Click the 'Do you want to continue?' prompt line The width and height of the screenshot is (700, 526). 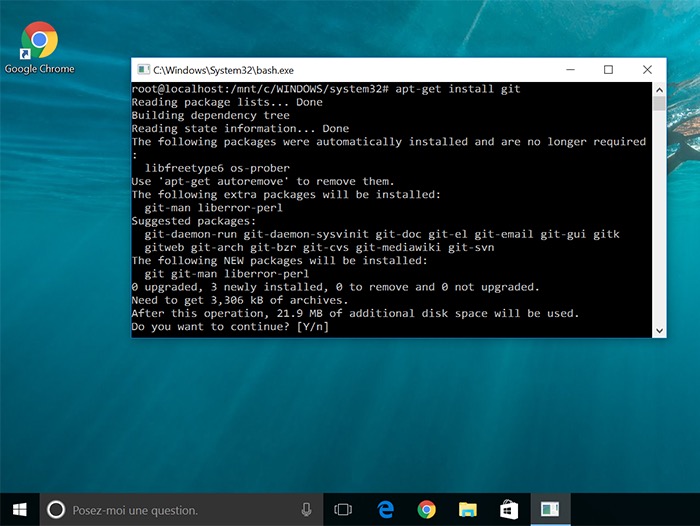230,327
